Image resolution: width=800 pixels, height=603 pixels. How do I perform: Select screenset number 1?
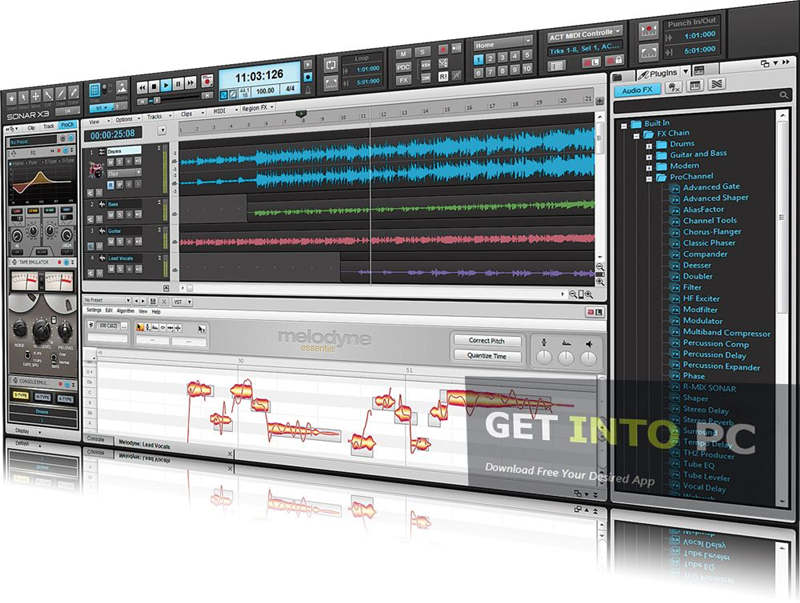coord(479,60)
